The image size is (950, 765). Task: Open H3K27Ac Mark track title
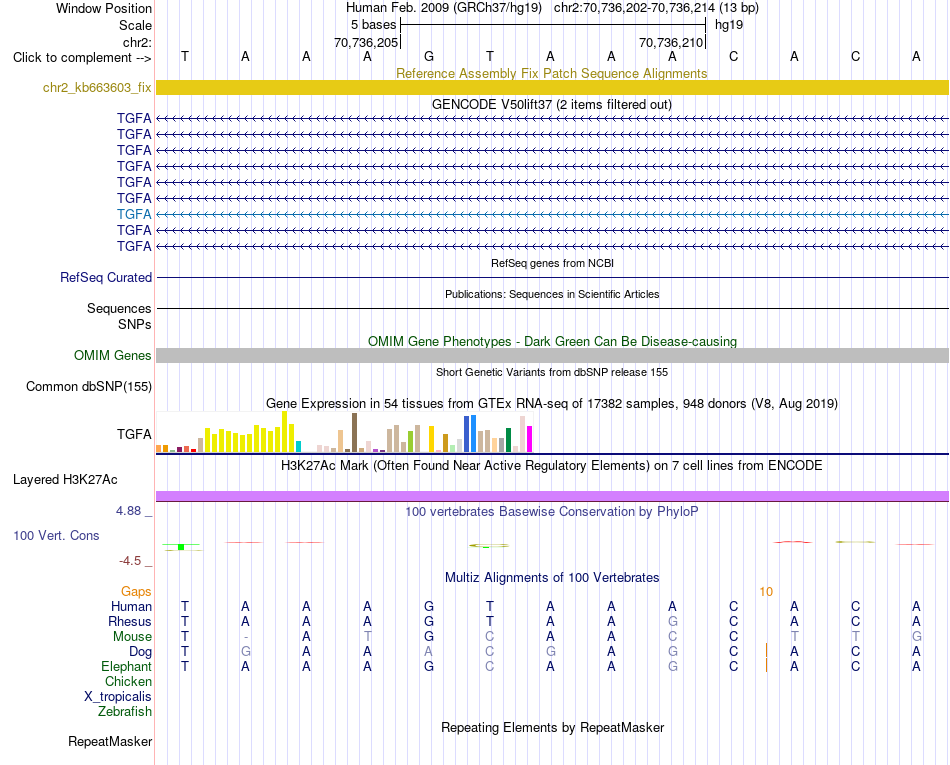(x=552, y=466)
